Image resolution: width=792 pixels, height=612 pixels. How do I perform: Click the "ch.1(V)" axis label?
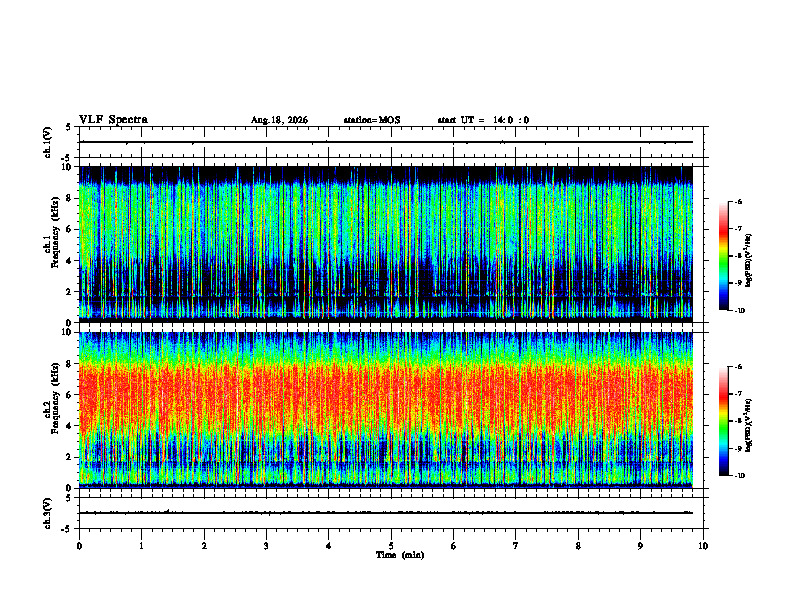48,142
